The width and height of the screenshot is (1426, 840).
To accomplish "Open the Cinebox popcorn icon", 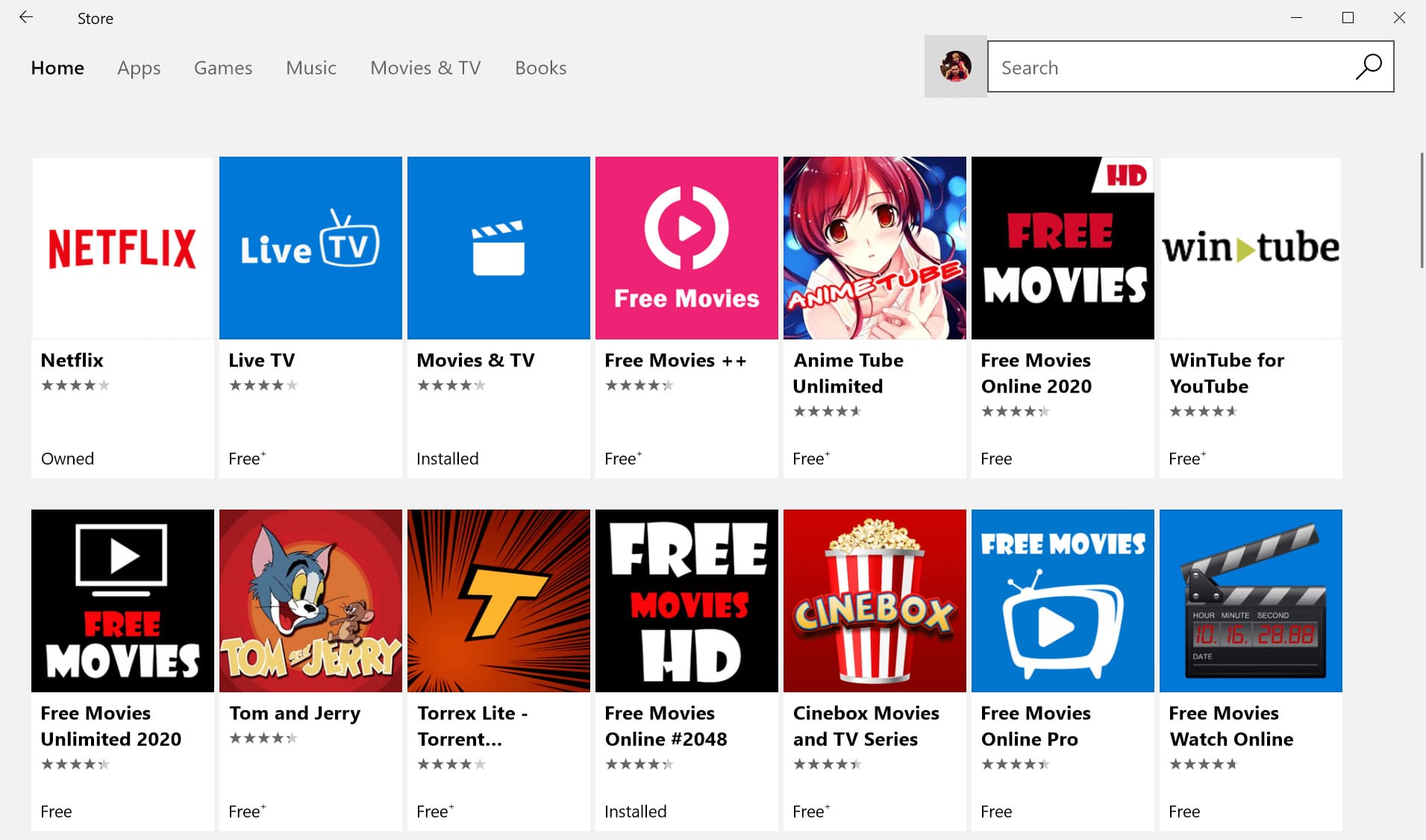I will (x=875, y=601).
